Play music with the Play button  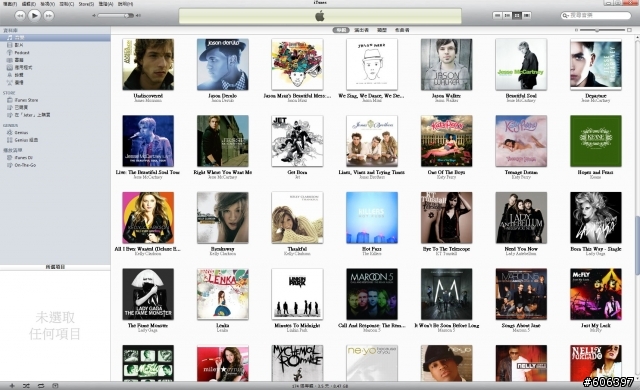(x=34, y=16)
